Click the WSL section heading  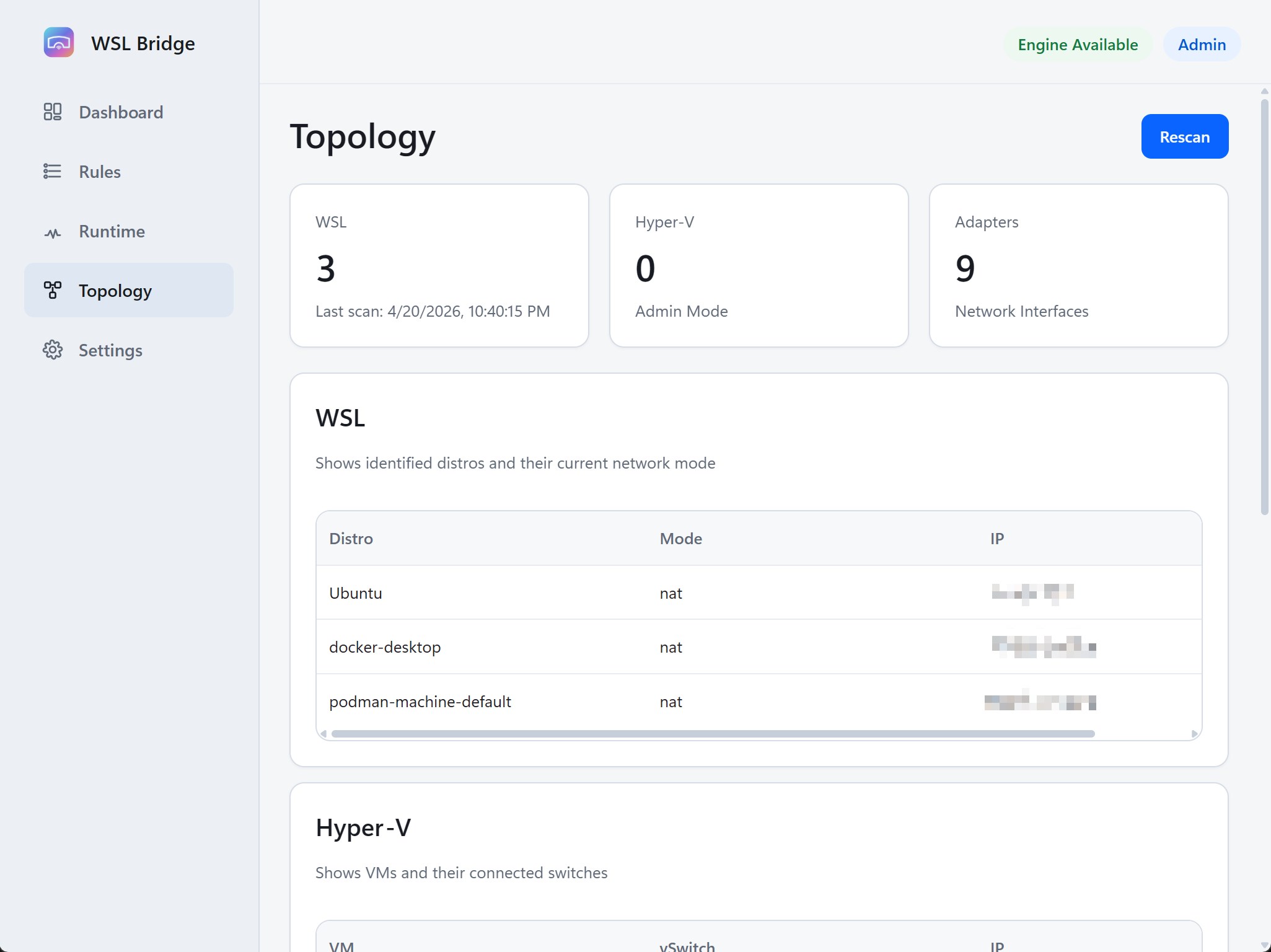pos(340,418)
